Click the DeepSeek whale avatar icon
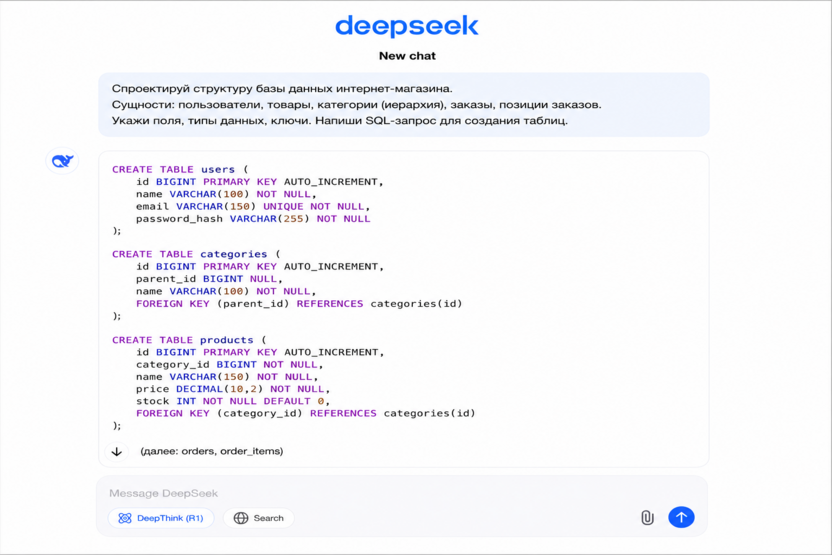Image resolution: width=832 pixels, height=555 pixels. [x=62, y=161]
